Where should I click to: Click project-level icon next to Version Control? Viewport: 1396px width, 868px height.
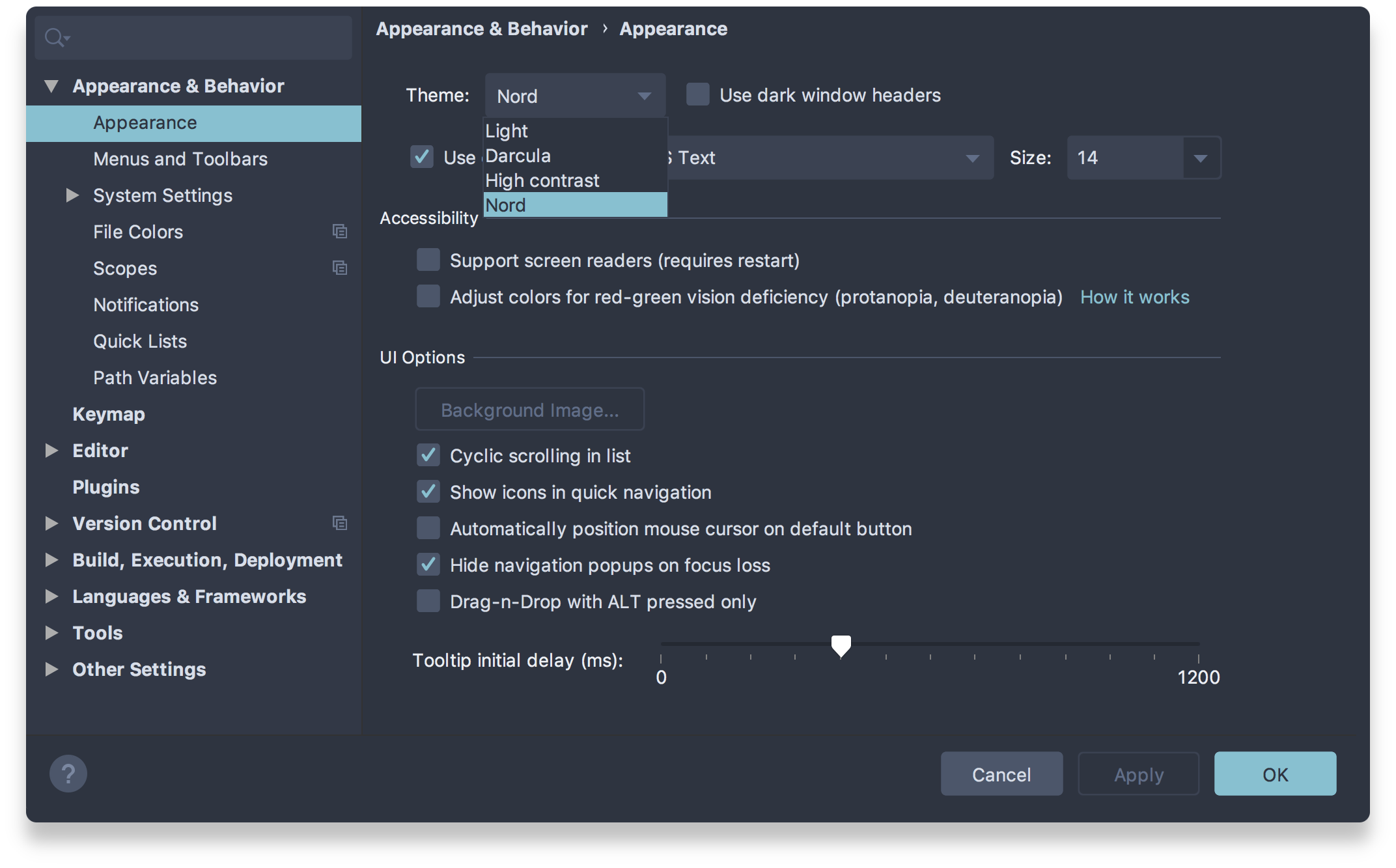(x=339, y=524)
